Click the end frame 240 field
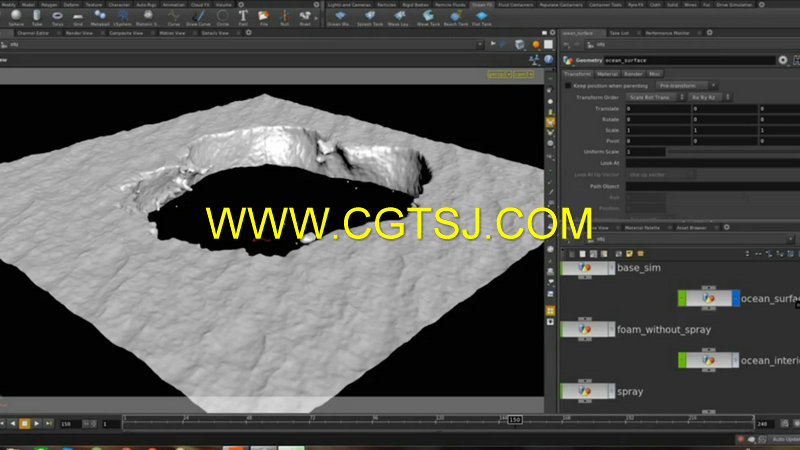800x450 pixels. coord(764,424)
